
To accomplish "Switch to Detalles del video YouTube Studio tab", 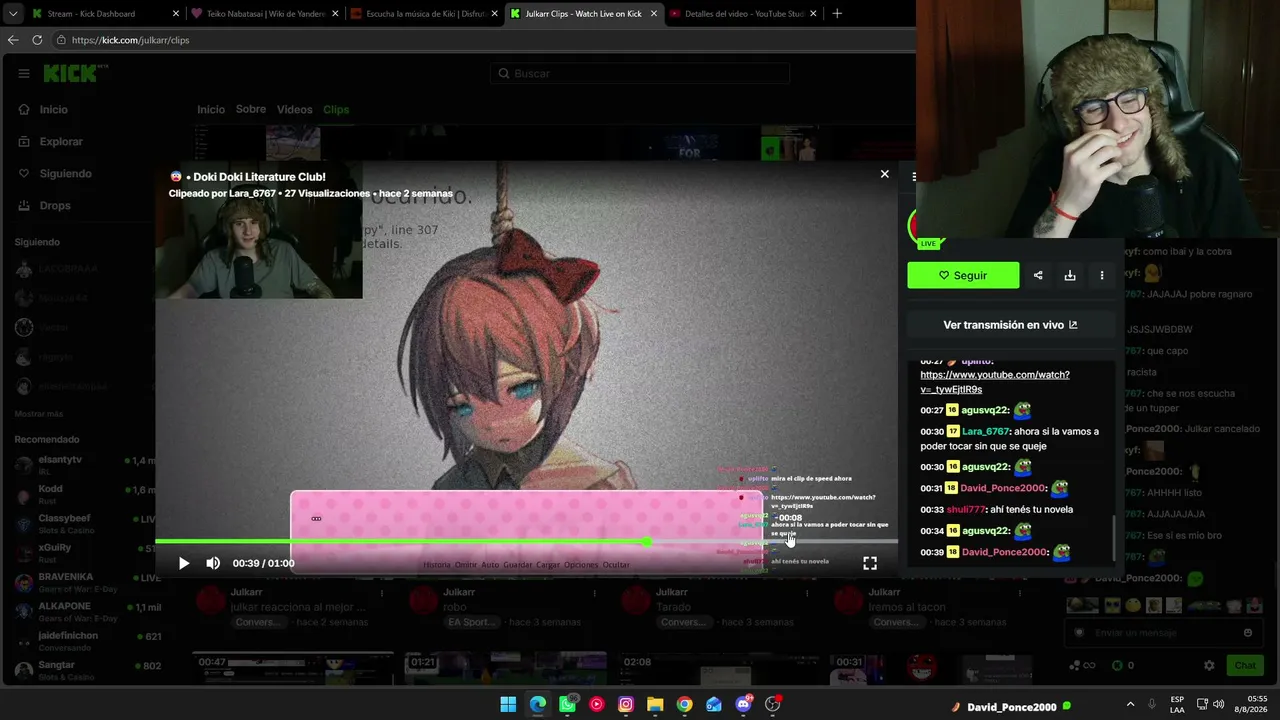I will [743, 14].
